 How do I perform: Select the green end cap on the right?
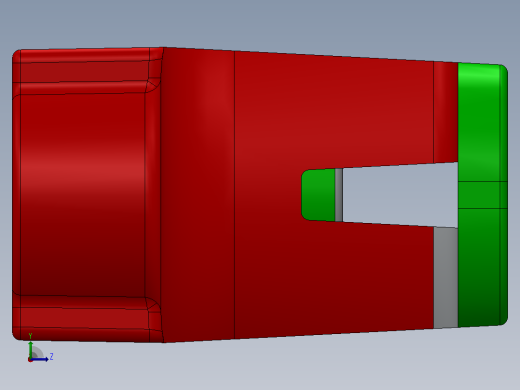tap(483, 194)
